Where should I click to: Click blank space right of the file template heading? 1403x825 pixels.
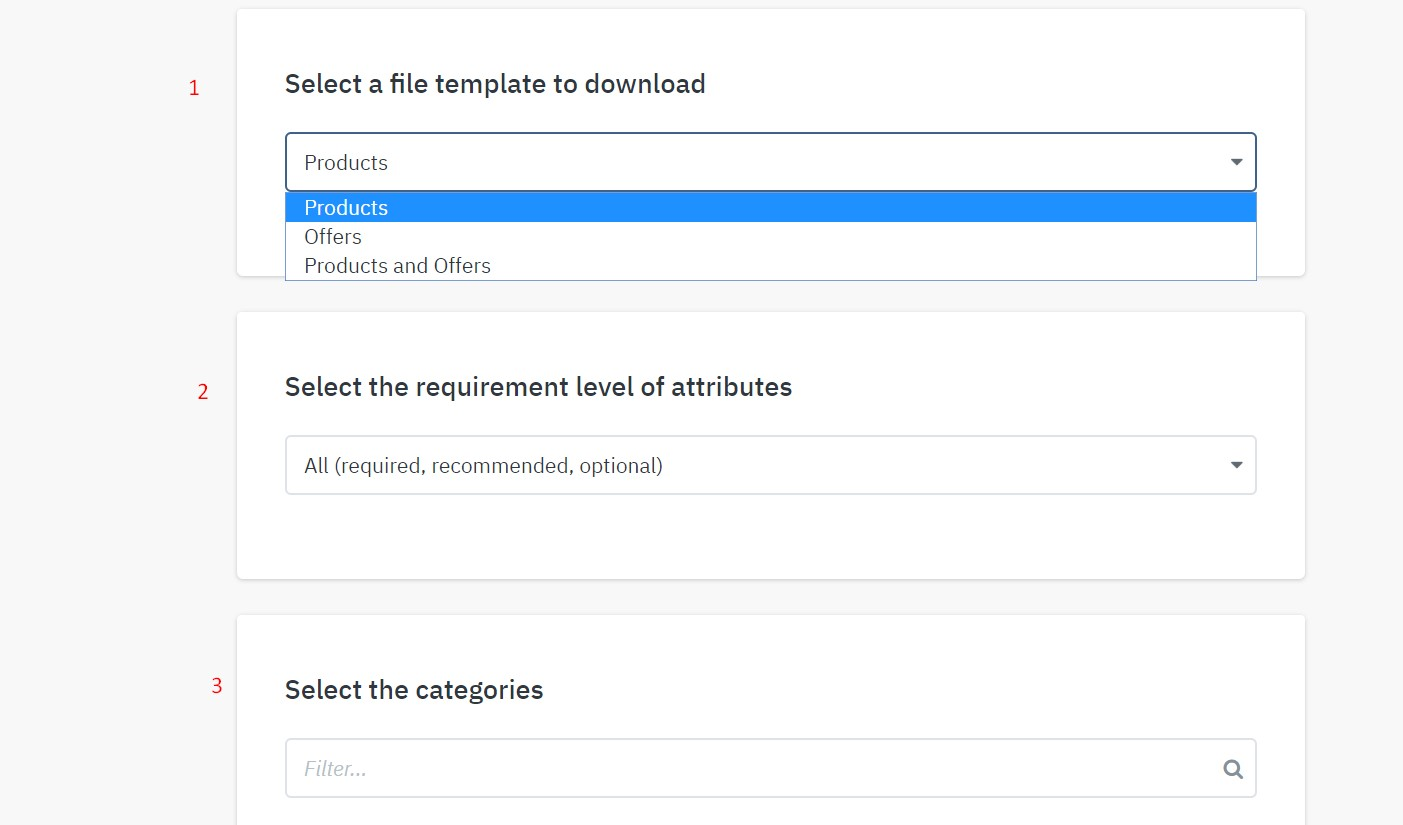point(980,84)
